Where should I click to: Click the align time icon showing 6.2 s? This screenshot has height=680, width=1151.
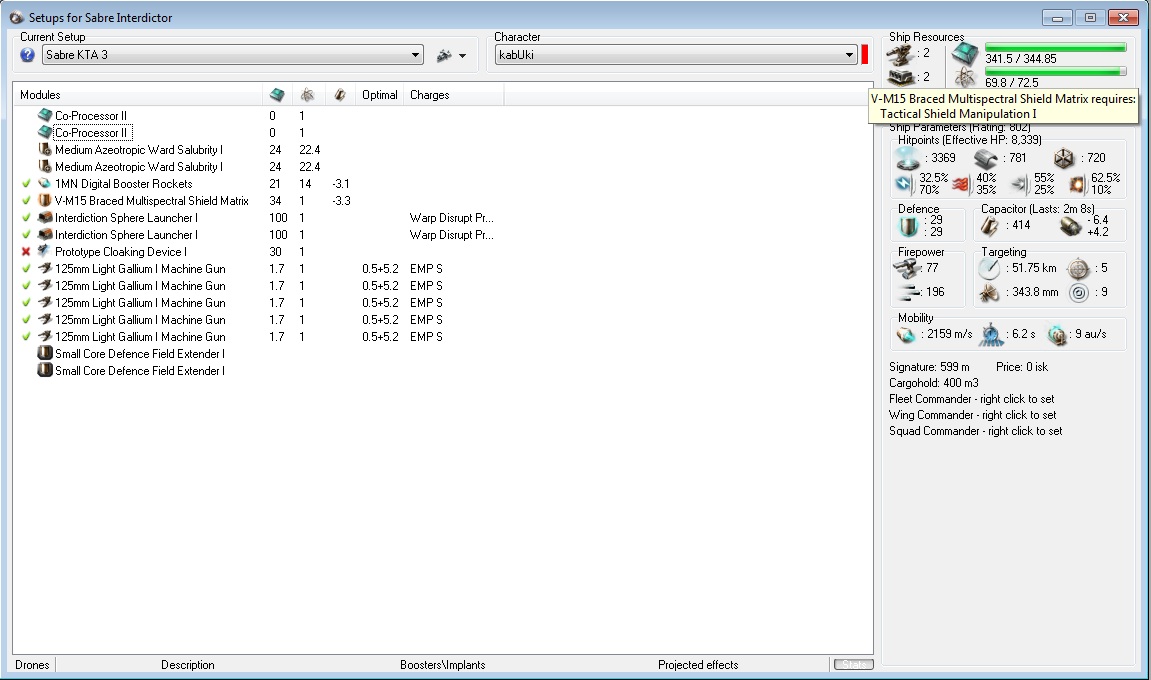click(x=991, y=335)
